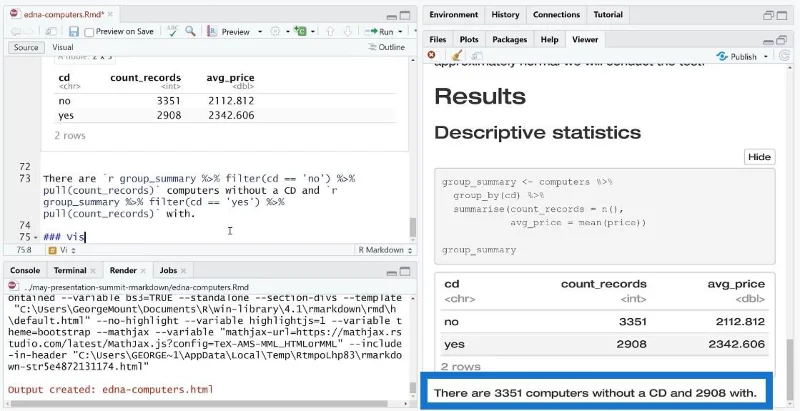Viewport: 800px width, 411px height.
Task: Click the Preview button label
Action: pos(235,32)
